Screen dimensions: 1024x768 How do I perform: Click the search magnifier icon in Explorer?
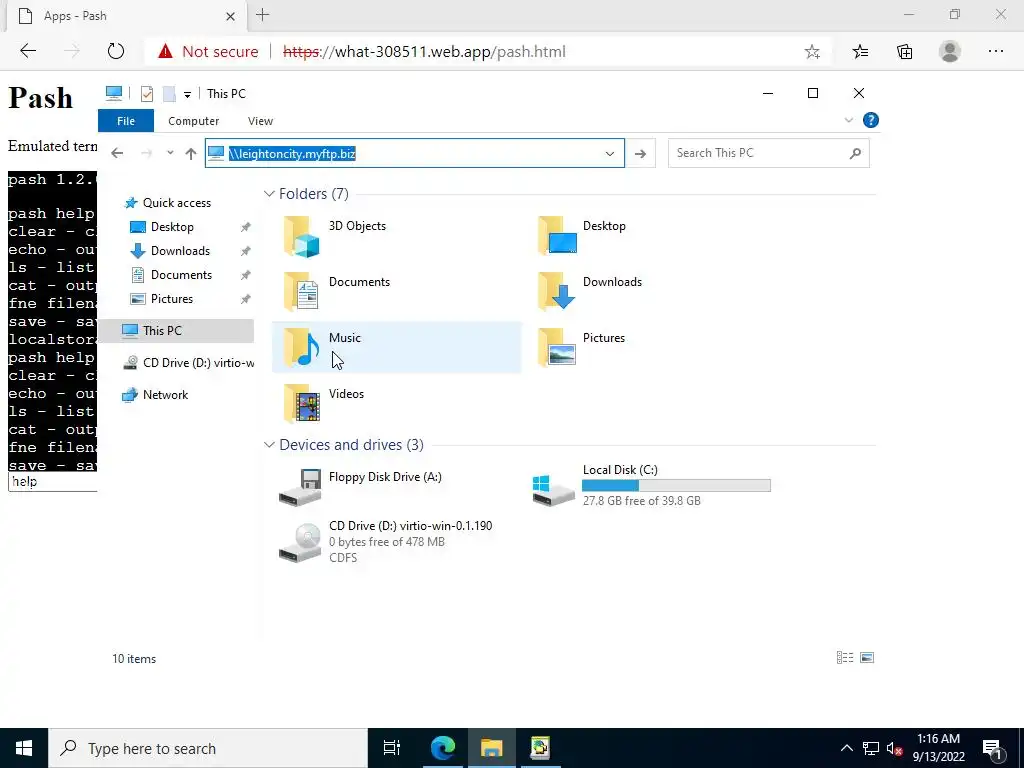855,153
